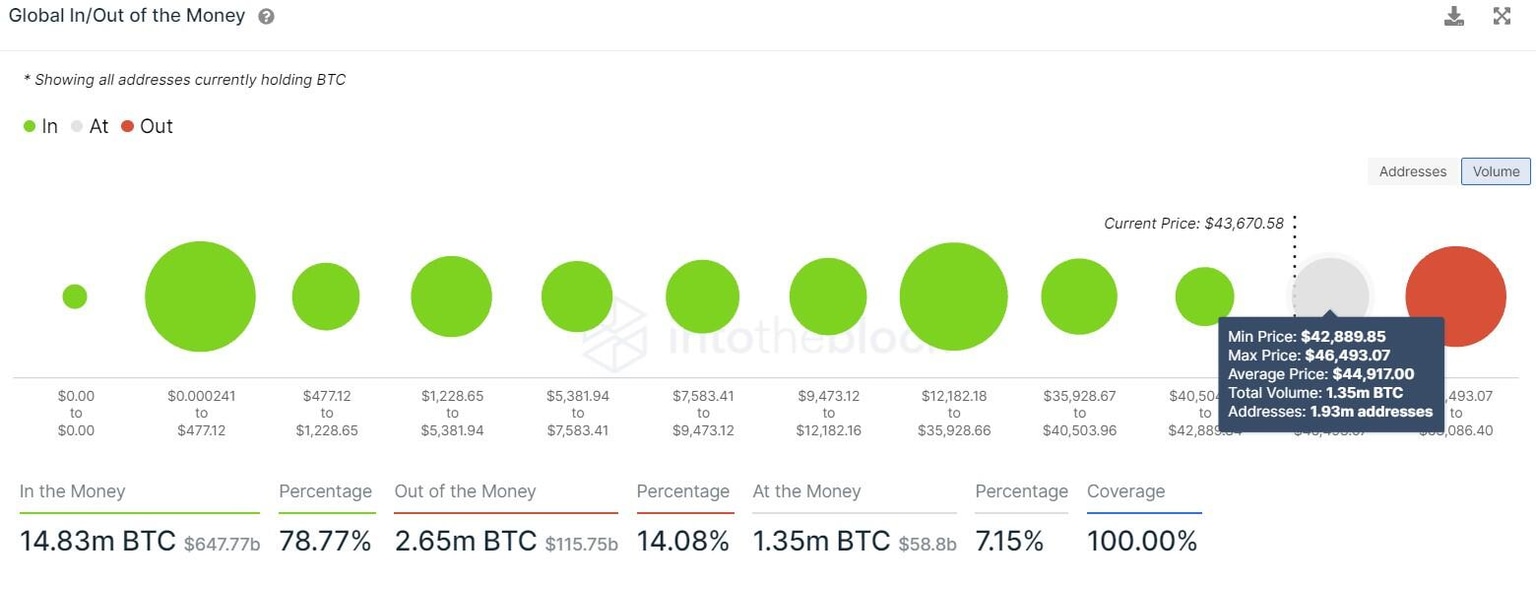Click the $5,381.94 to $7,583.41 bubble
Image resolution: width=1536 pixels, height=589 pixels.
(577, 296)
